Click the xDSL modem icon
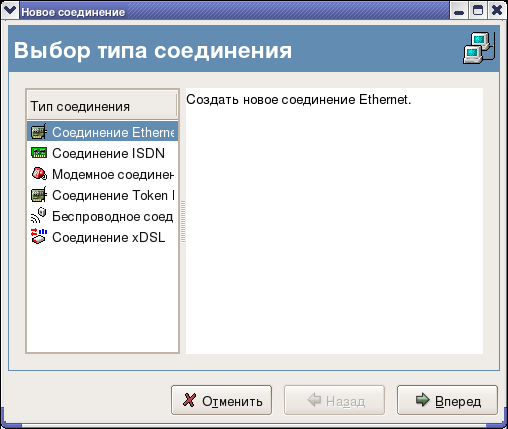This screenshot has width=508, height=429. tap(39, 236)
